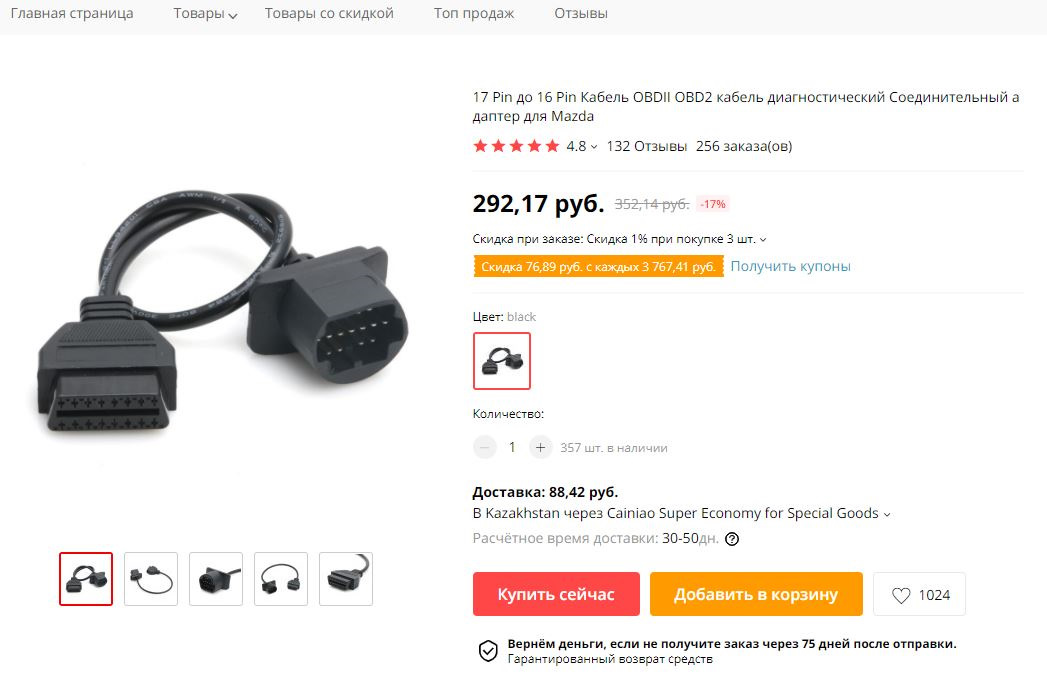Expand the quantity discount details chevron
1047x696 pixels.
(x=763, y=240)
